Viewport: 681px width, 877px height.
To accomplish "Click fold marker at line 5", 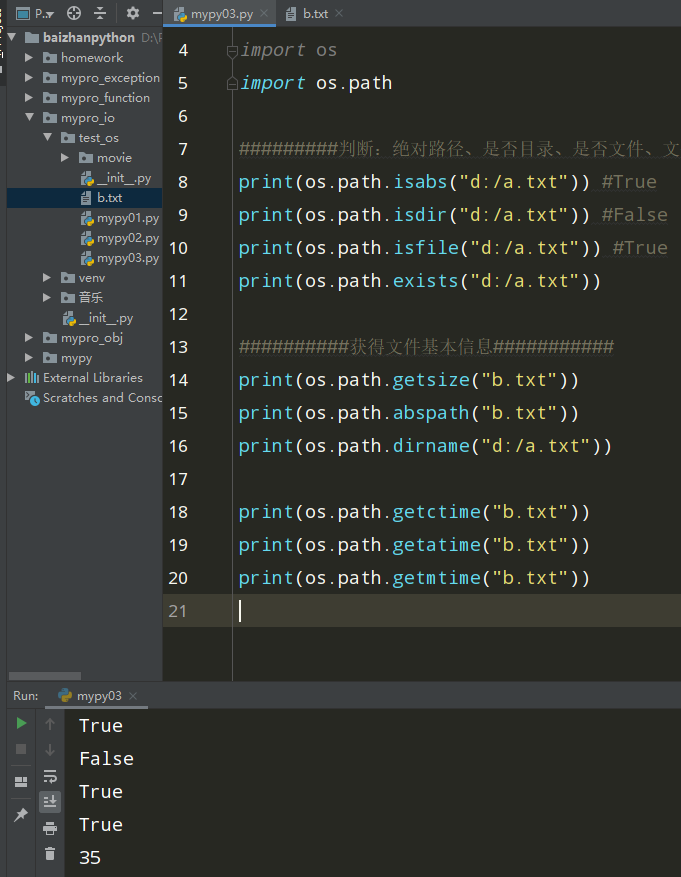I will [232, 84].
